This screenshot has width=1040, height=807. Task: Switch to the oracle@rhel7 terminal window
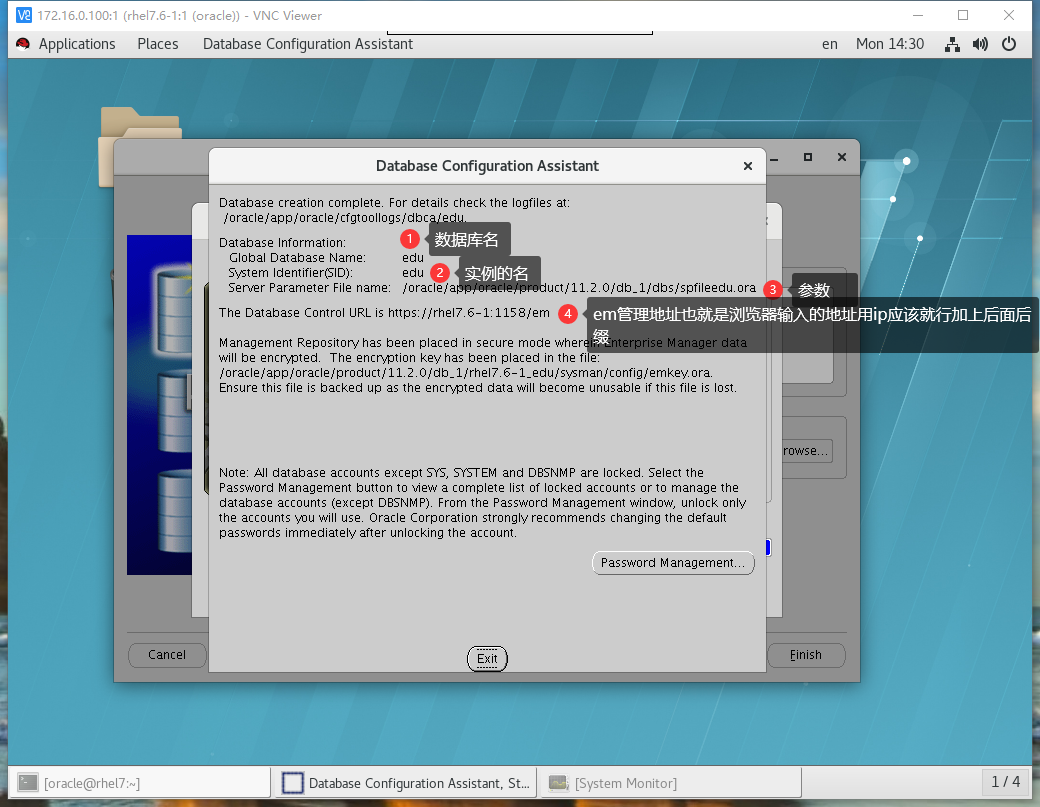139,783
